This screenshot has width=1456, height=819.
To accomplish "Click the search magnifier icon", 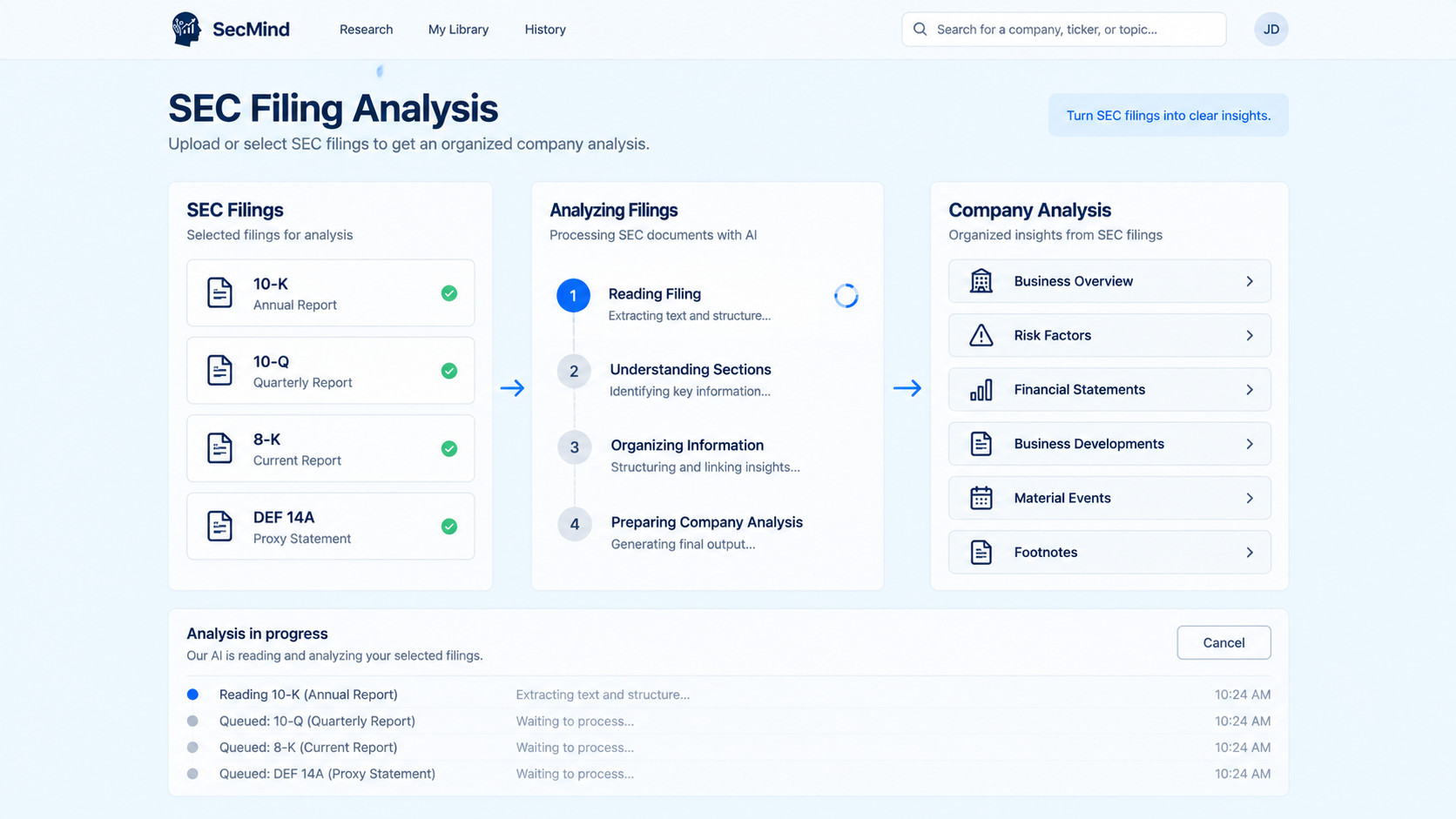I will (920, 30).
